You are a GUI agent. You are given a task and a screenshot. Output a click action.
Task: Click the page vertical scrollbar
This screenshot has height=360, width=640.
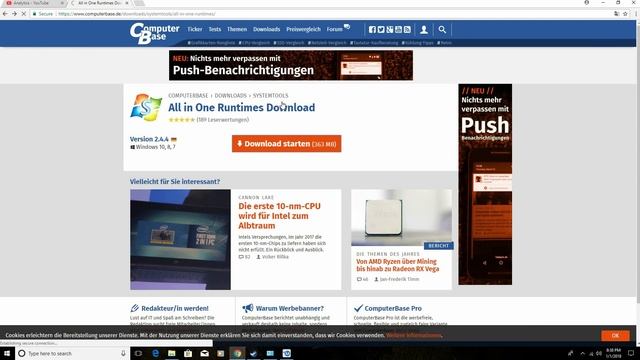(638, 163)
